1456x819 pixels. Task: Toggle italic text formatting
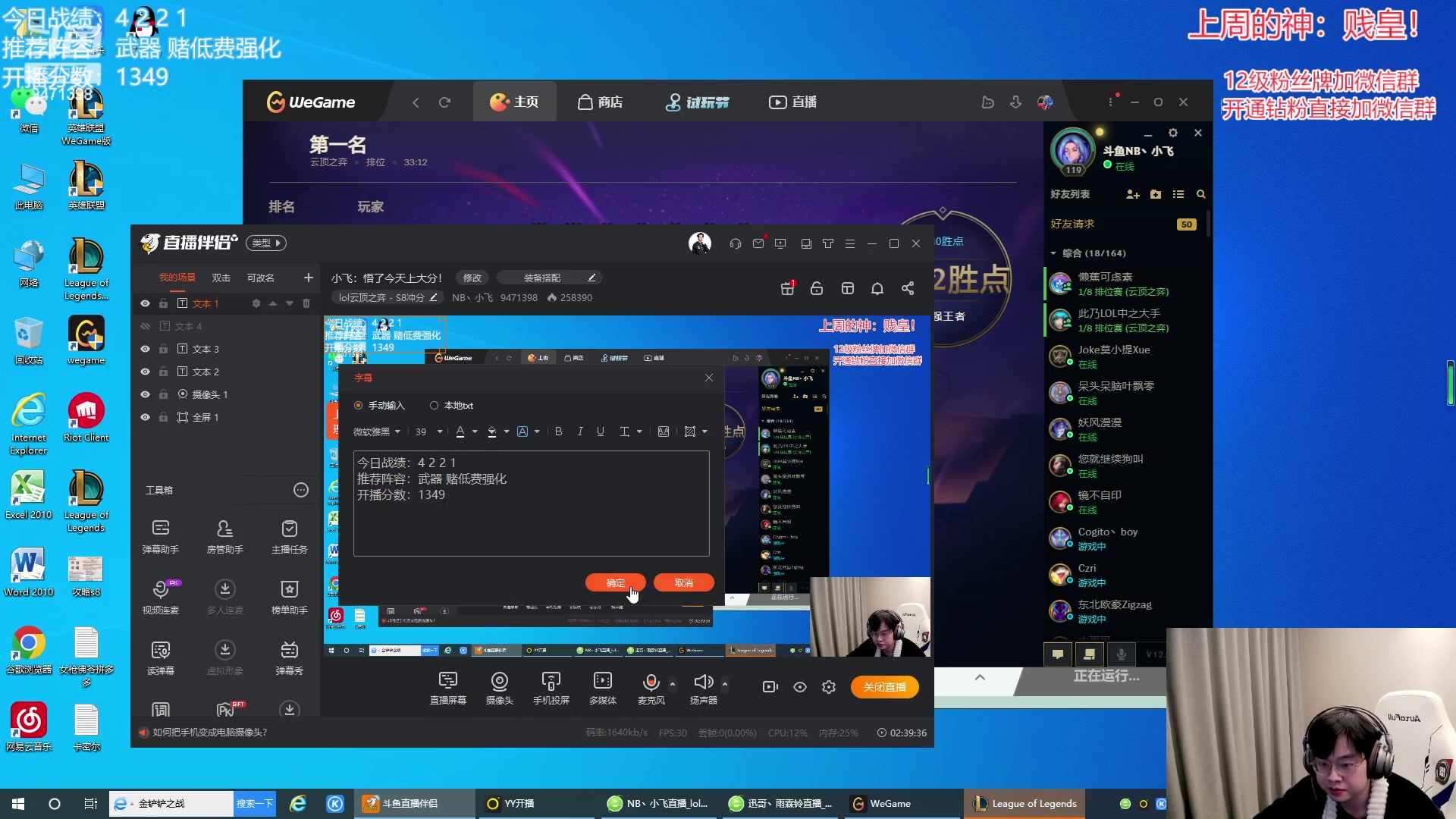[580, 431]
